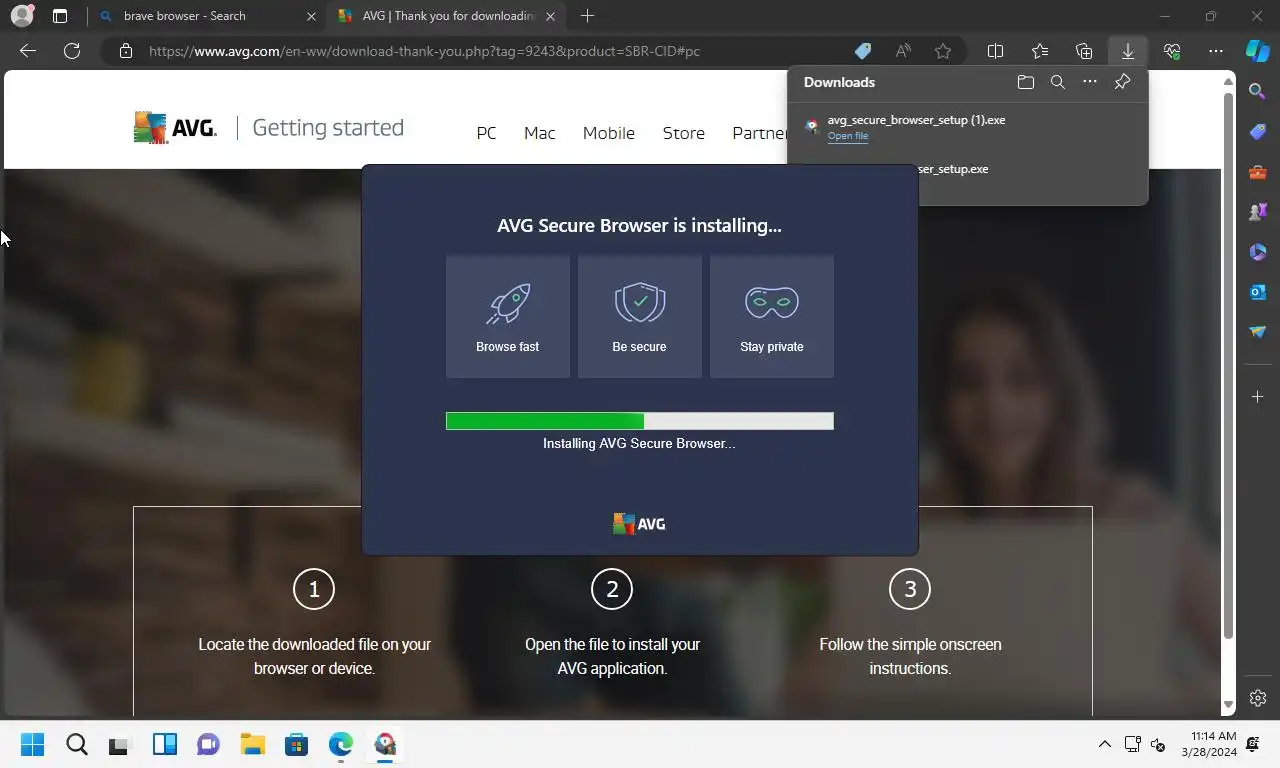Open downloads folder from Downloads panel

pyautogui.click(x=1025, y=82)
